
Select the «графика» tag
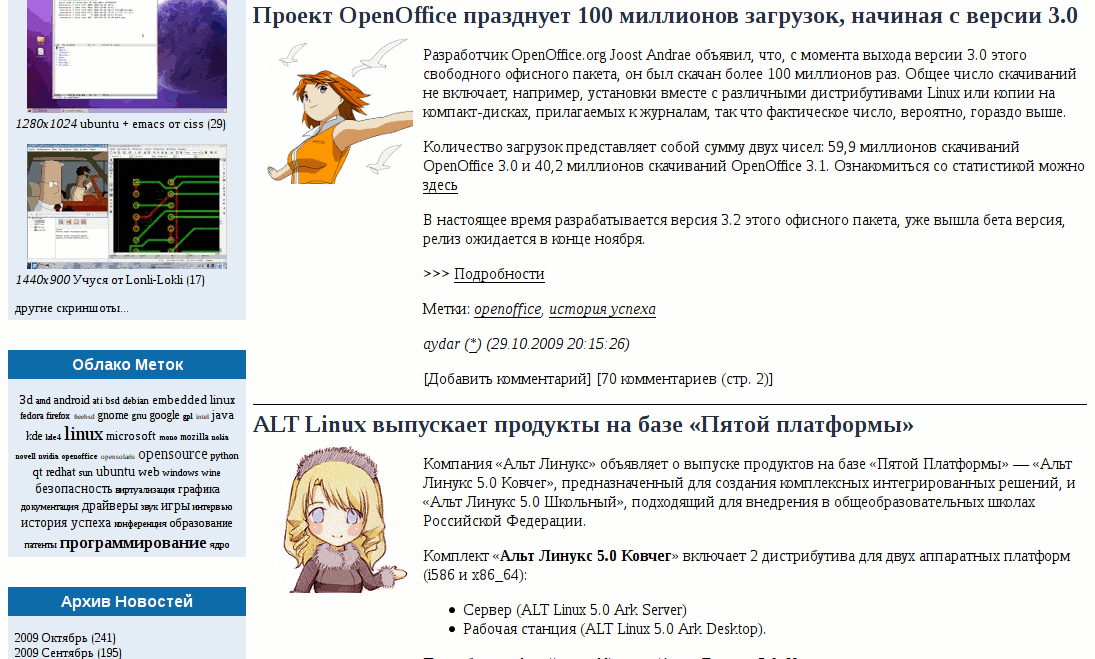[x=198, y=489]
